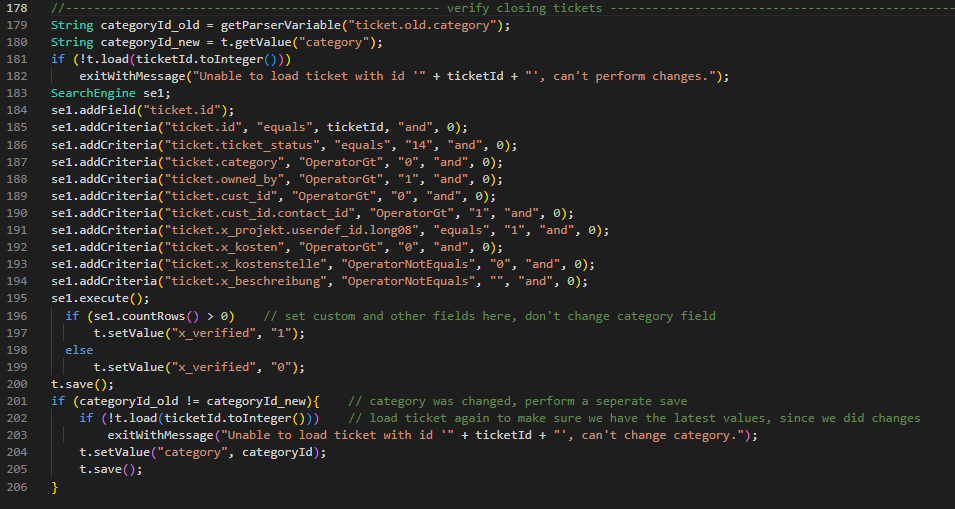Click the categoryId_new variable declaration on line 180

[151, 42]
